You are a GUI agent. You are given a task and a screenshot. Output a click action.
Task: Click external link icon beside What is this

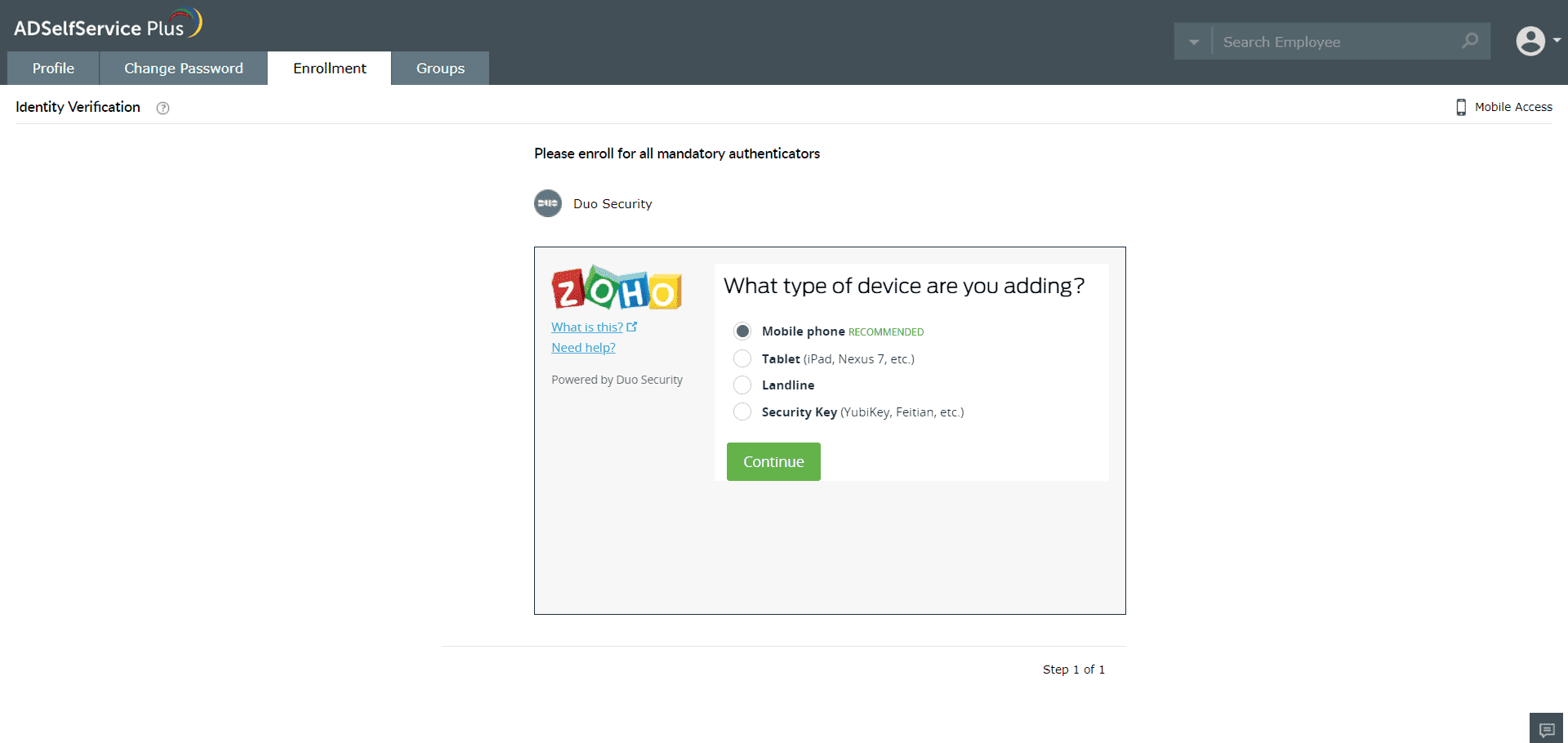(x=632, y=327)
